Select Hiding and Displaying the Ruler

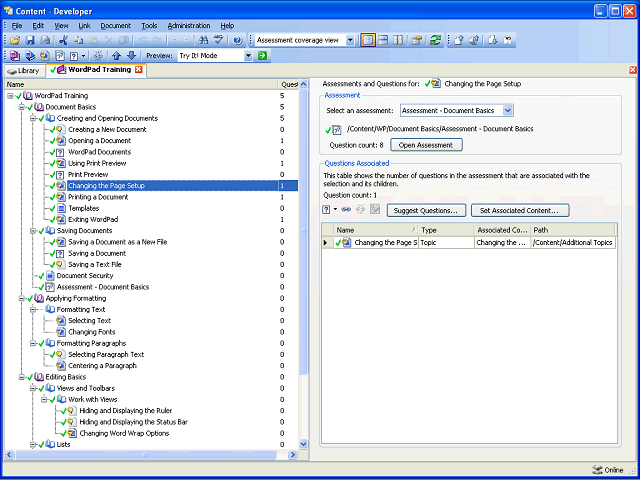(x=126, y=411)
